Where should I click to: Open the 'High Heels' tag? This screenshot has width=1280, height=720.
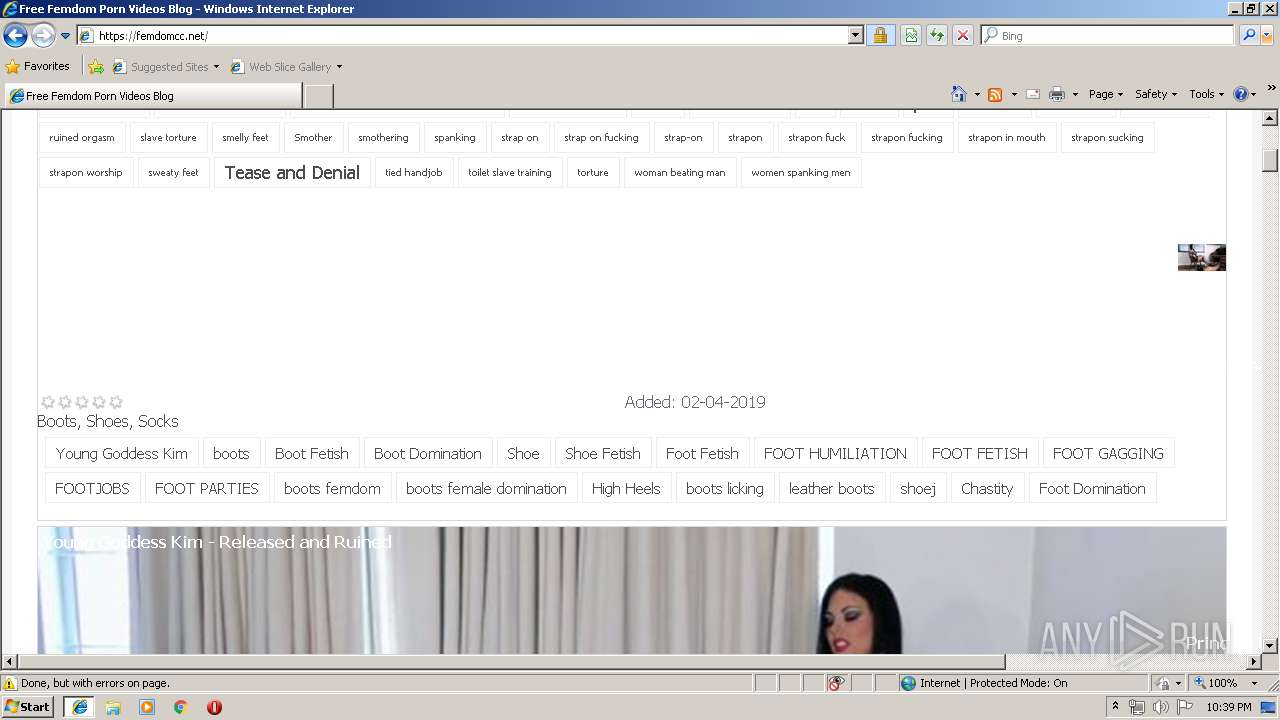(x=626, y=489)
